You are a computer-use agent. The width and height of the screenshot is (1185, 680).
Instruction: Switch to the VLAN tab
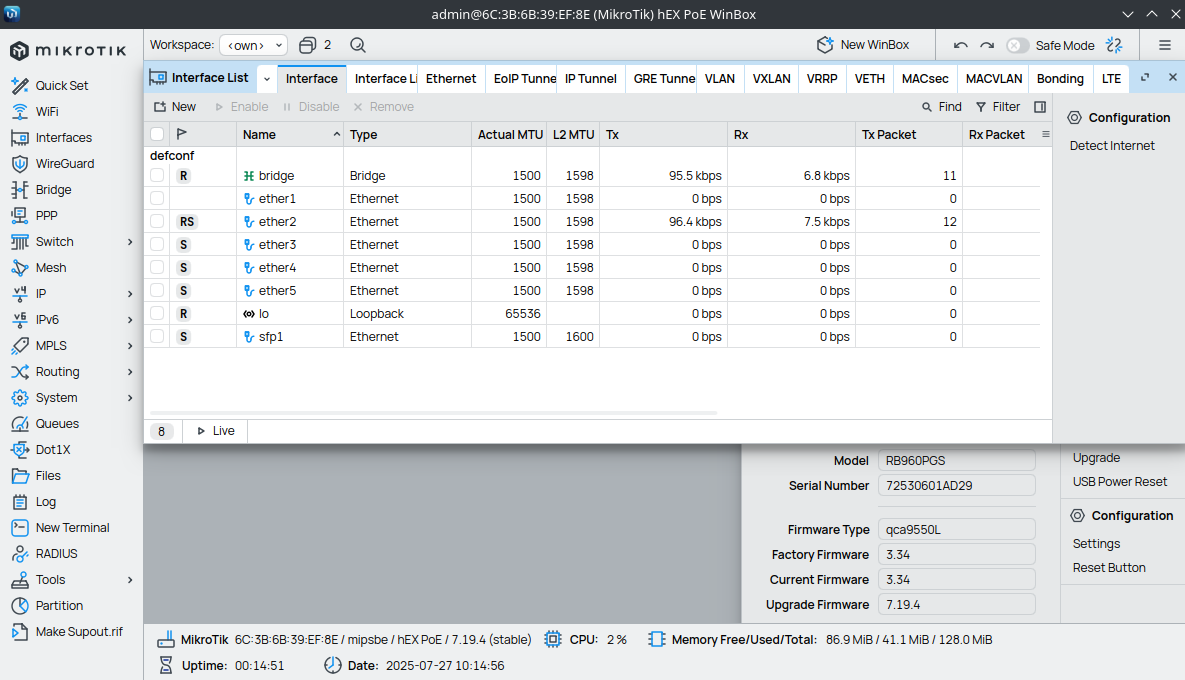click(x=719, y=79)
